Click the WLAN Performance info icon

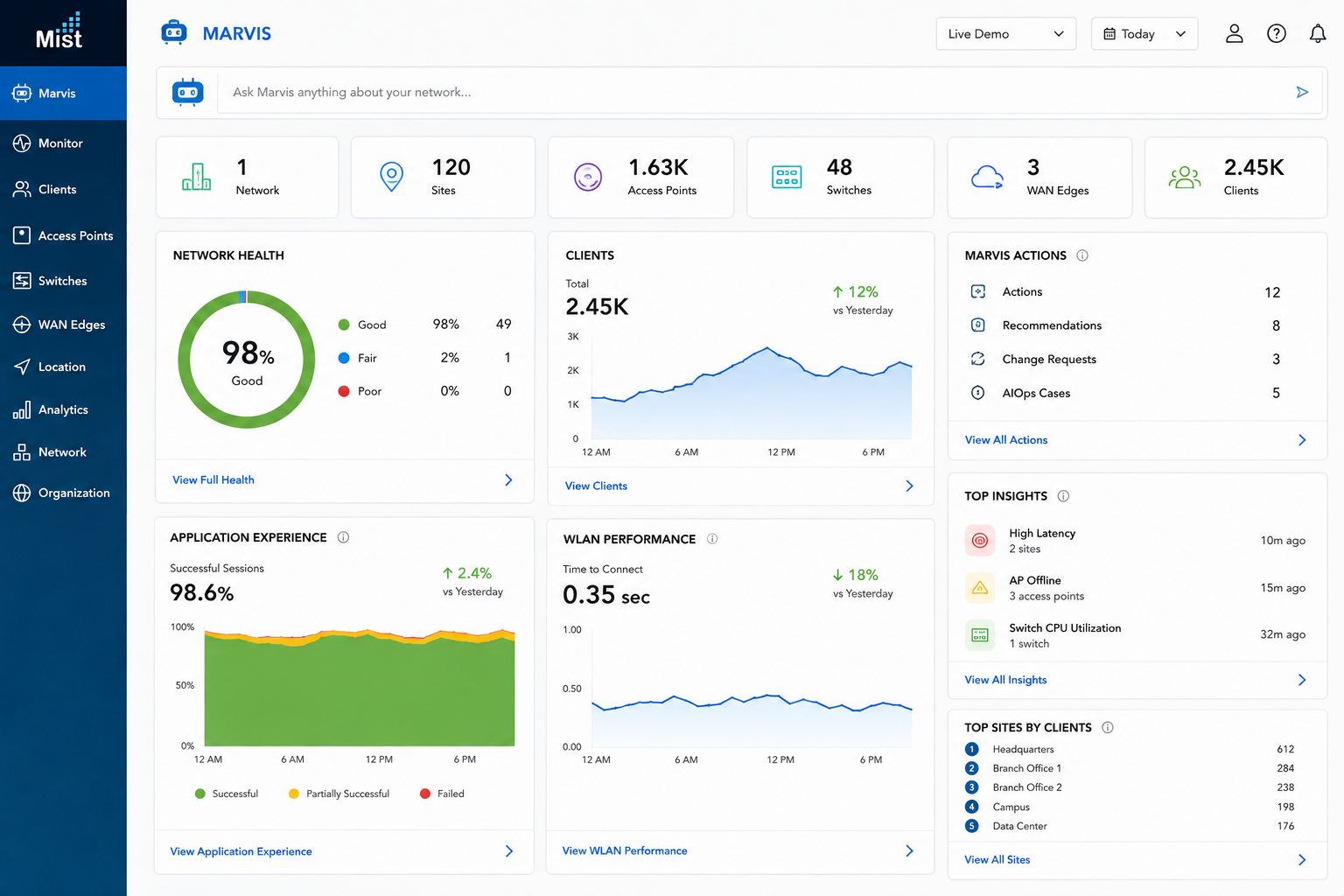pyautogui.click(x=712, y=539)
